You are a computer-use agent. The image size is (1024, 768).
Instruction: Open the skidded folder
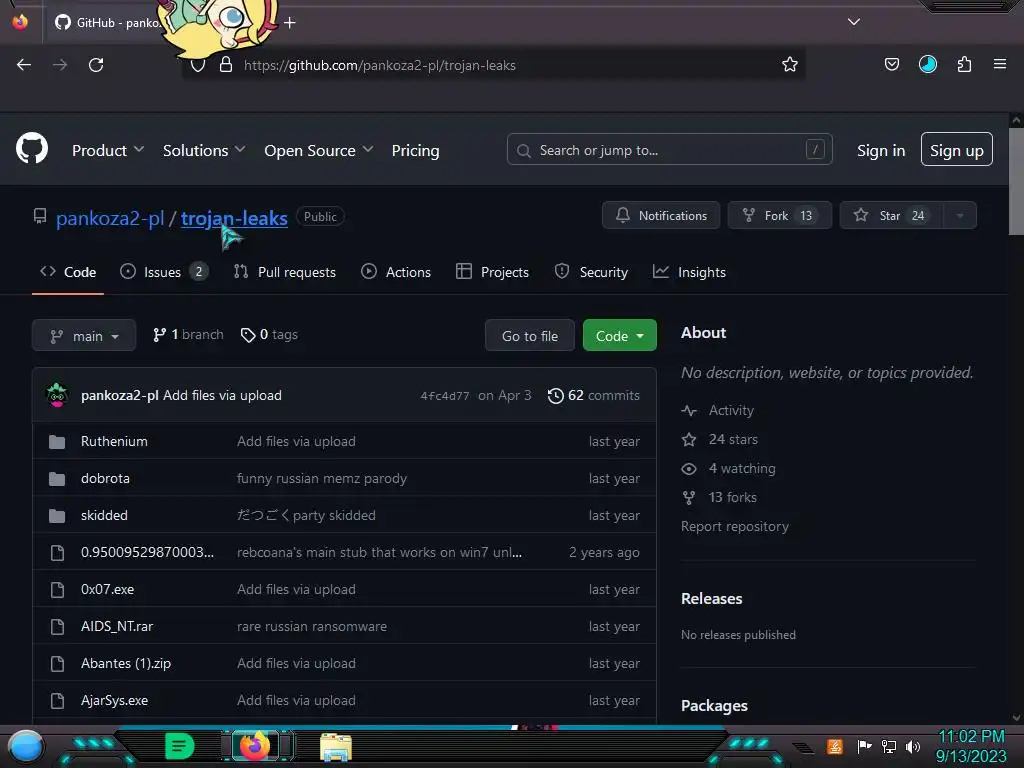coord(104,515)
